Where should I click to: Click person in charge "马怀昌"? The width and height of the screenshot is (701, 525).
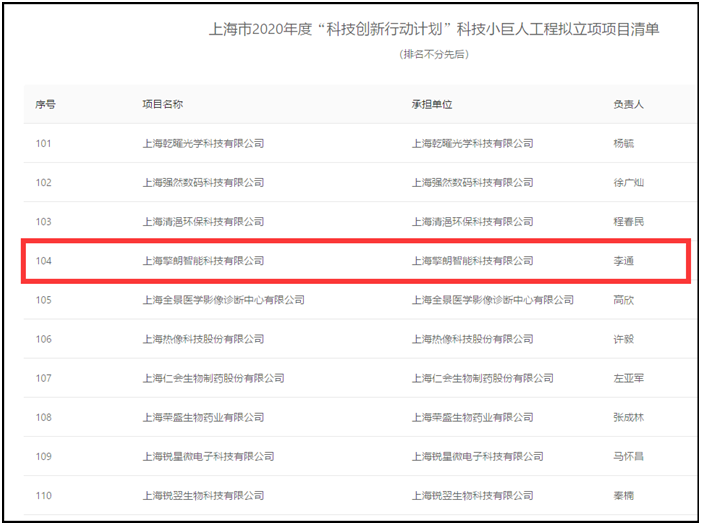click(629, 457)
